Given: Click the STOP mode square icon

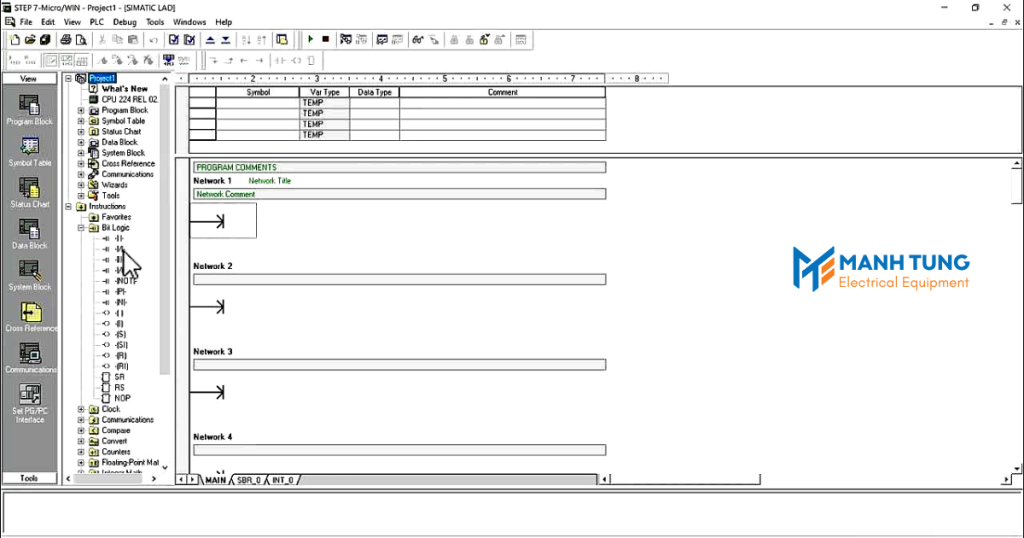Looking at the screenshot, I should (x=325, y=39).
